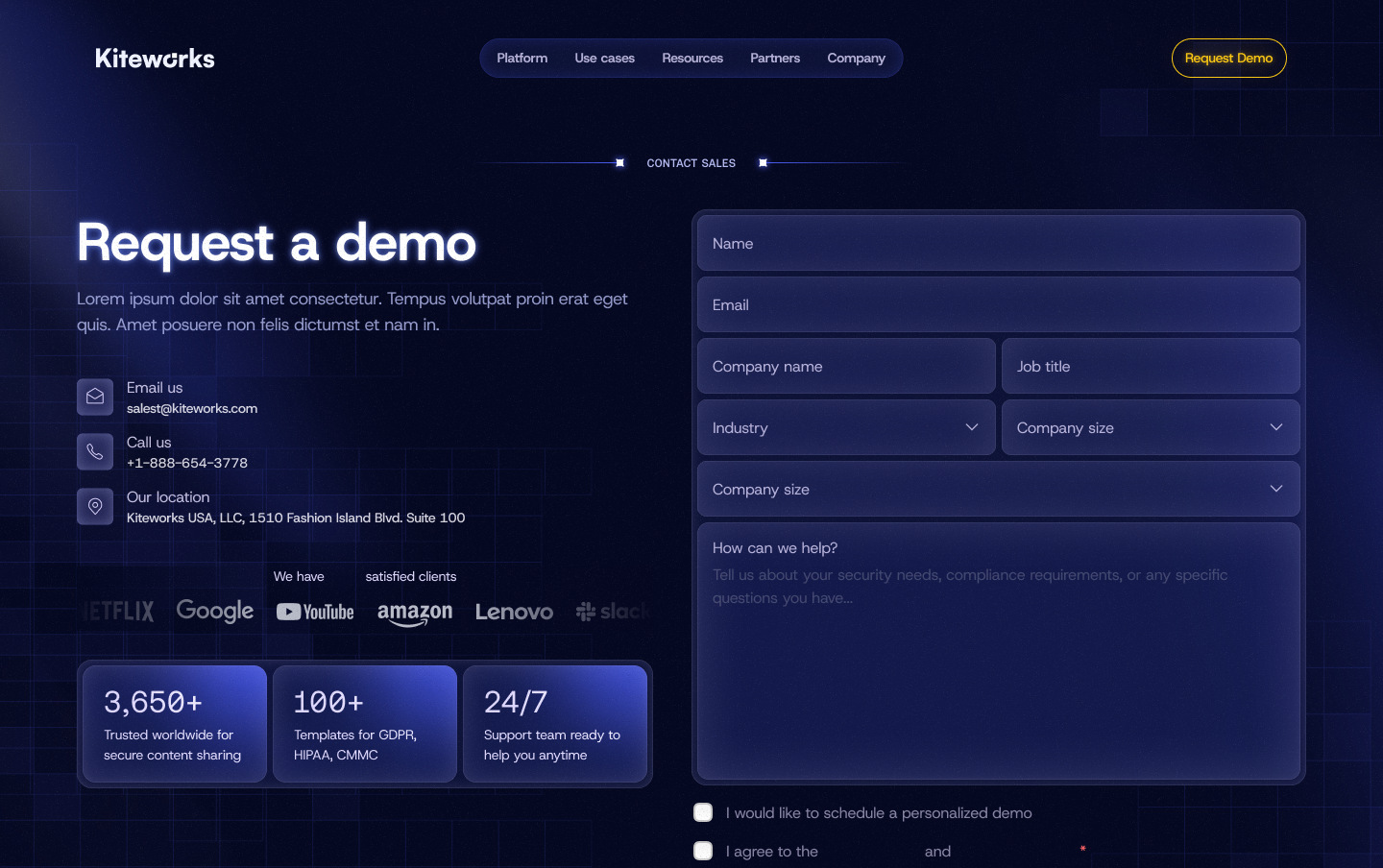Click the Amazon client logo
This screenshot has height=868, width=1383.
click(415, 613)
